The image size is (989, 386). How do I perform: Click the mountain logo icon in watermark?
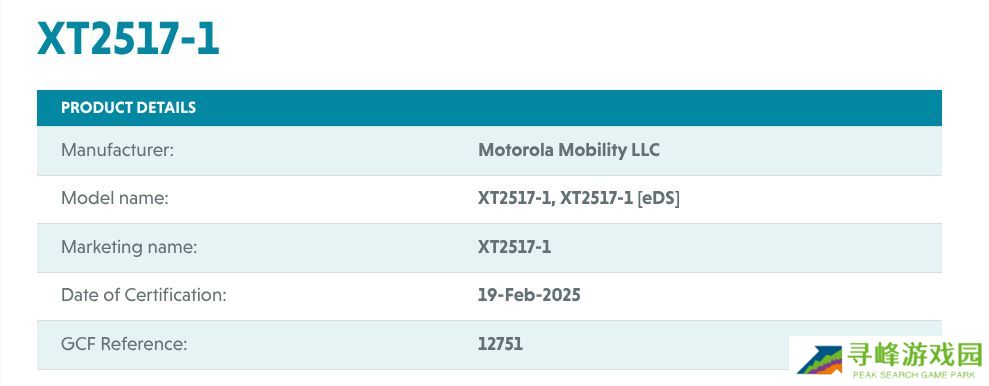pyautogui.click(x=819, y=360)
